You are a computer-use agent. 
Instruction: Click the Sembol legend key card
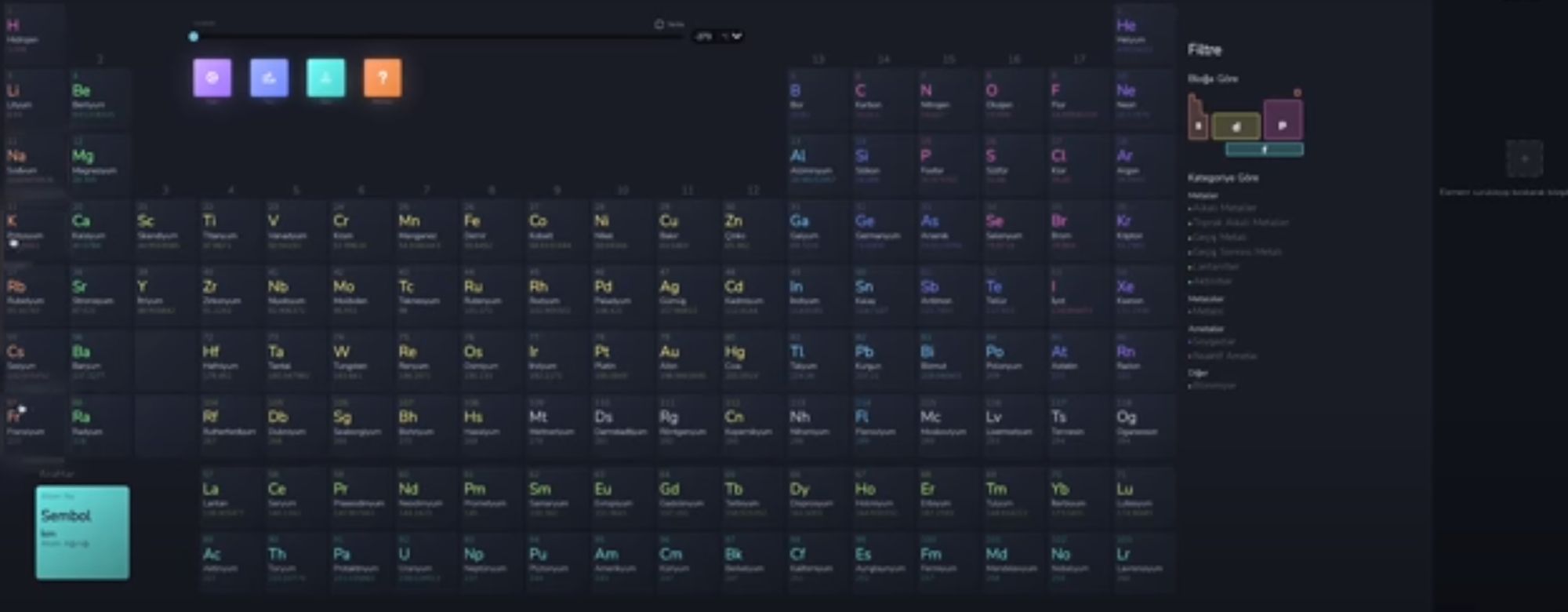82,532
